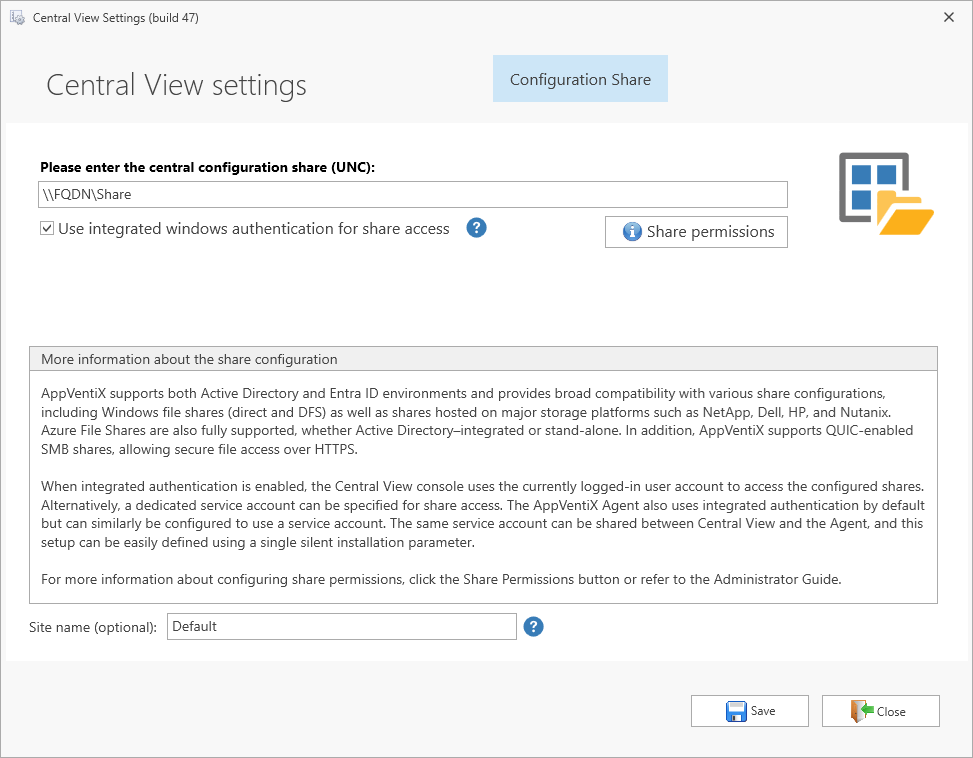Click the paragraph starting 'AppVentiX supports both'
The height and width of the screenshot is (758, 973).
pyautogui.click(x=477, y=421)
